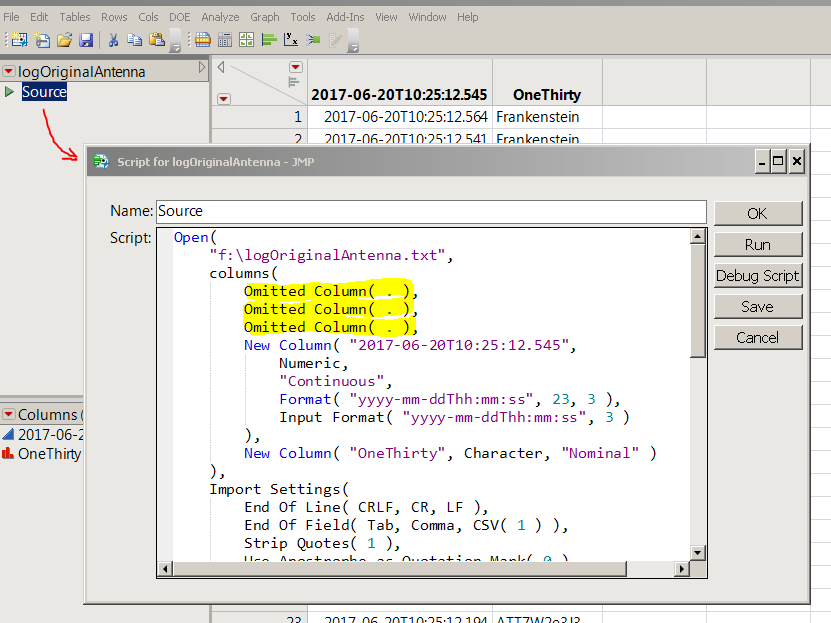Click the nominal icon beside OneThirty column
This screenshot has width=831, height=623.
pyautogui.click(x=8, y=453)
